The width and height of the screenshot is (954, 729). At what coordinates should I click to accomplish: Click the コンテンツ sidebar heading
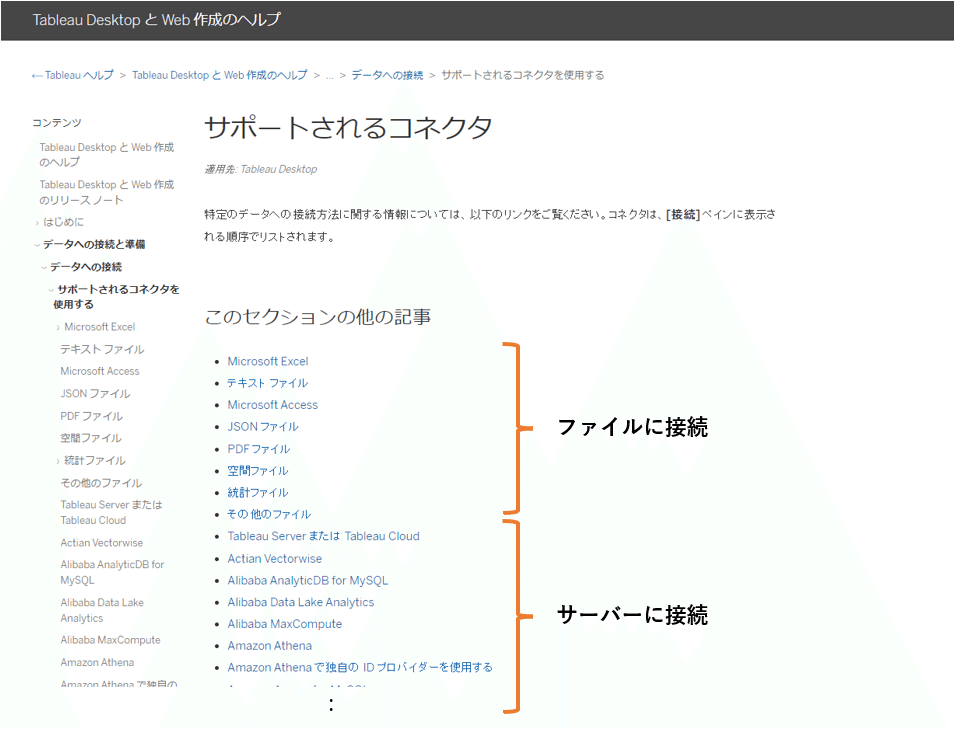57,123
